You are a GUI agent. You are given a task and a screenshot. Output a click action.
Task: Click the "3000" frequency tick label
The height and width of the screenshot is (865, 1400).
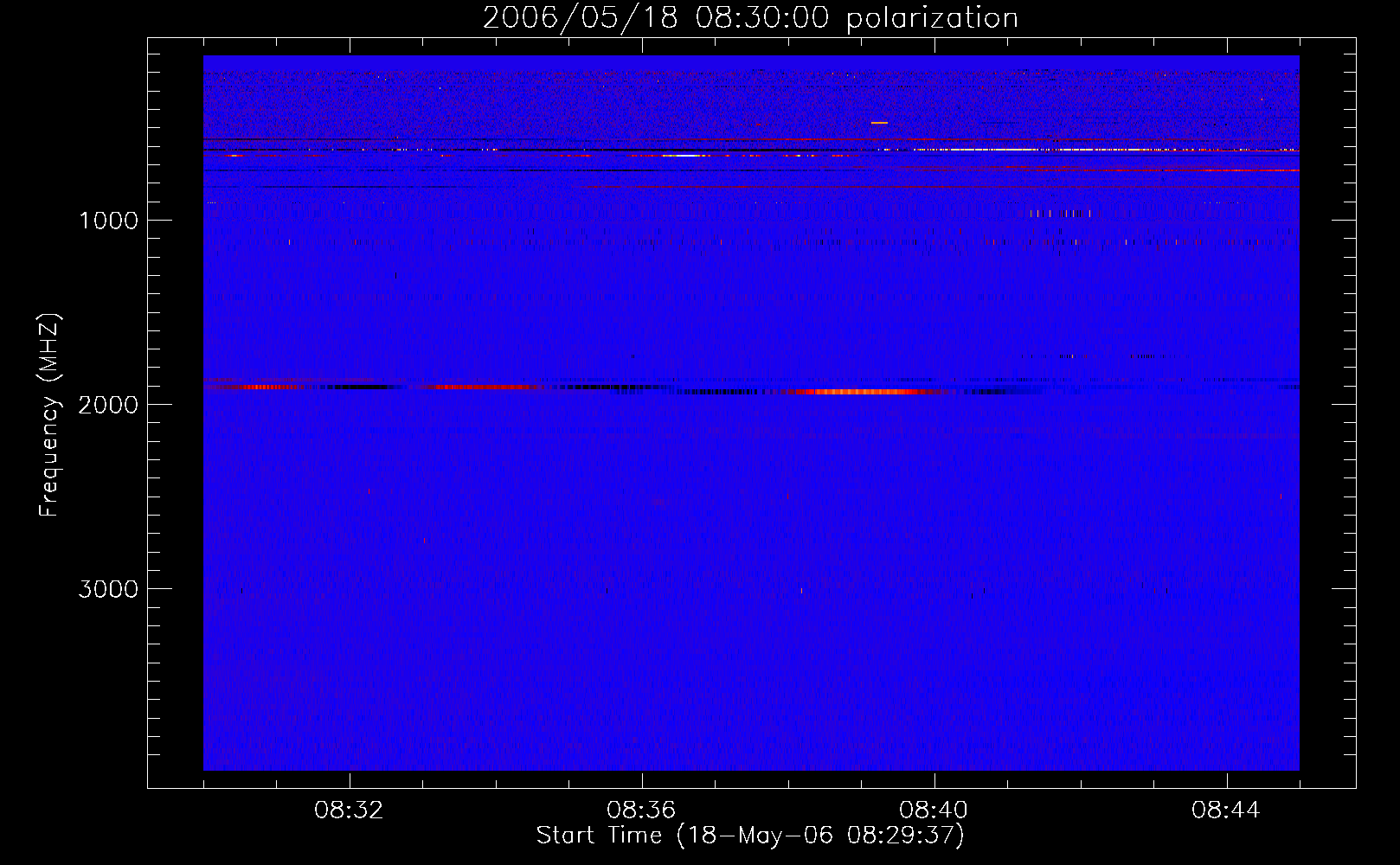108,589
